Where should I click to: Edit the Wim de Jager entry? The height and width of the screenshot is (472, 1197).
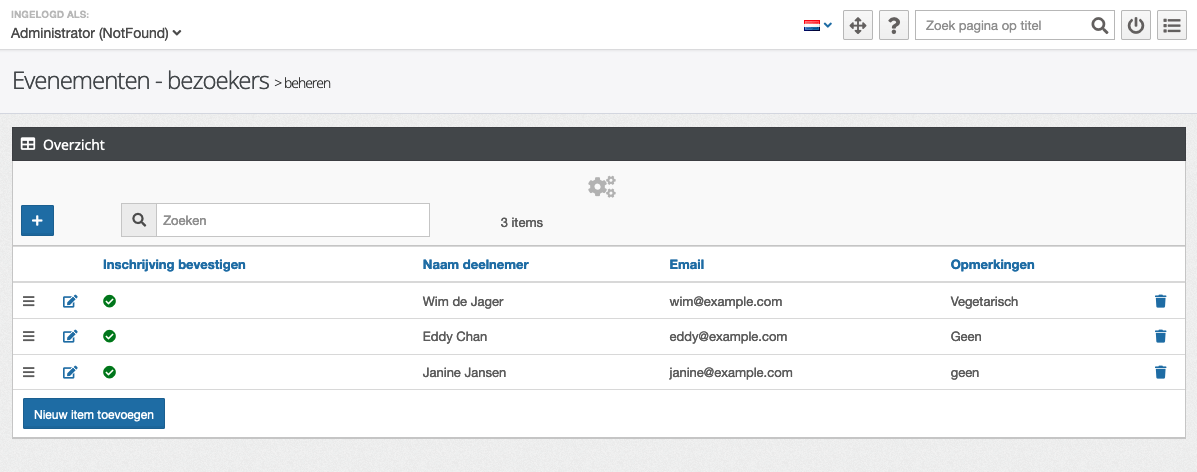pyautogui.click(x=70, y=301)
